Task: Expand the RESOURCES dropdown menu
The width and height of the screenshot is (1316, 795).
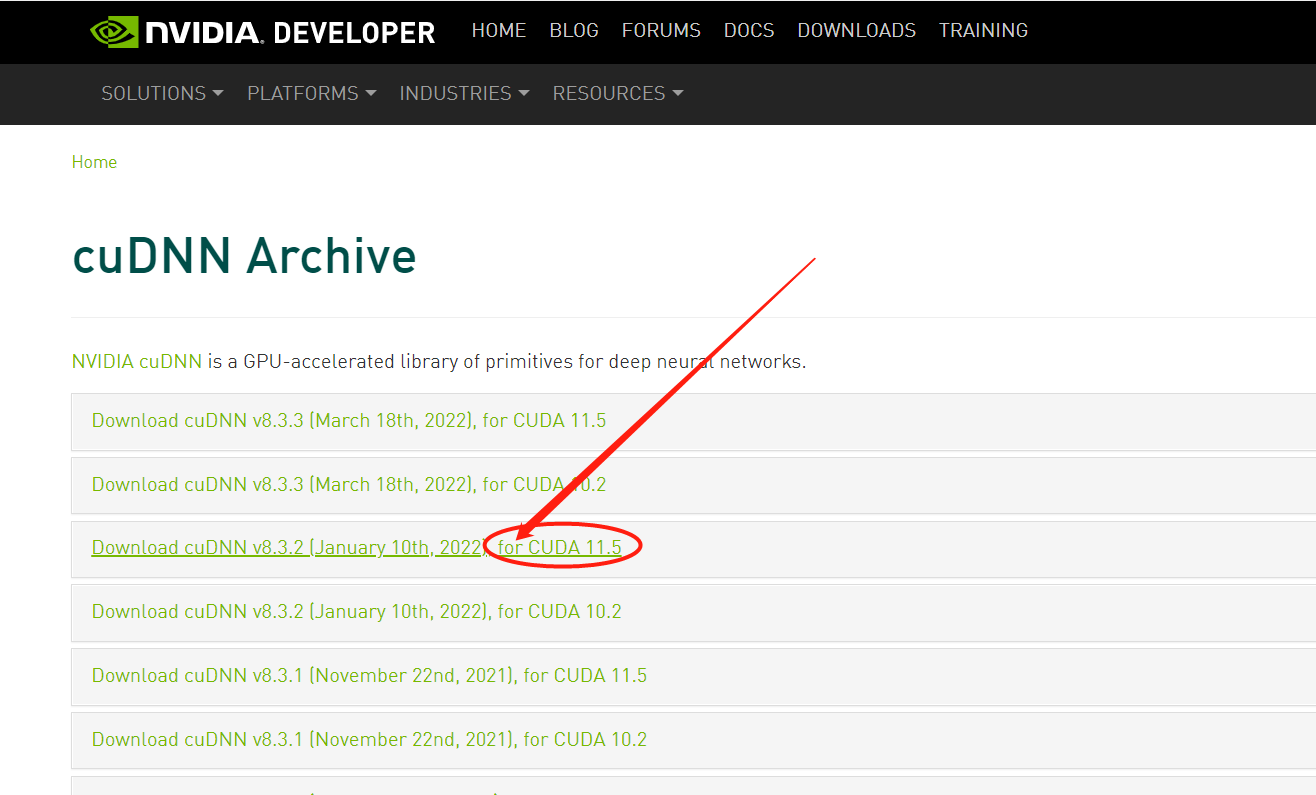Action: tap(618, 93)
